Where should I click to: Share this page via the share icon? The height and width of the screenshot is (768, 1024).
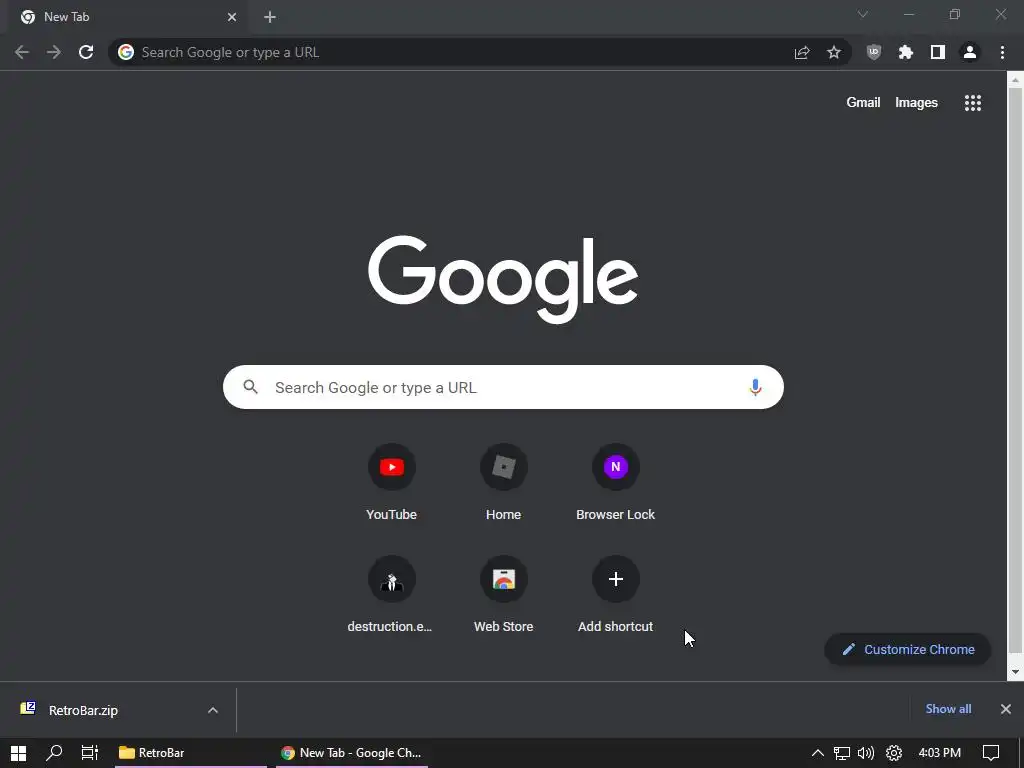coord(802,52)
